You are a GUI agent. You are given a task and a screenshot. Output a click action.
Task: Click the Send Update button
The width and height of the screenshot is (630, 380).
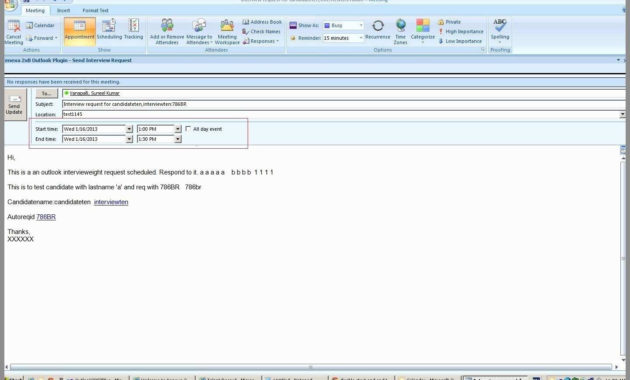point(14,104)
